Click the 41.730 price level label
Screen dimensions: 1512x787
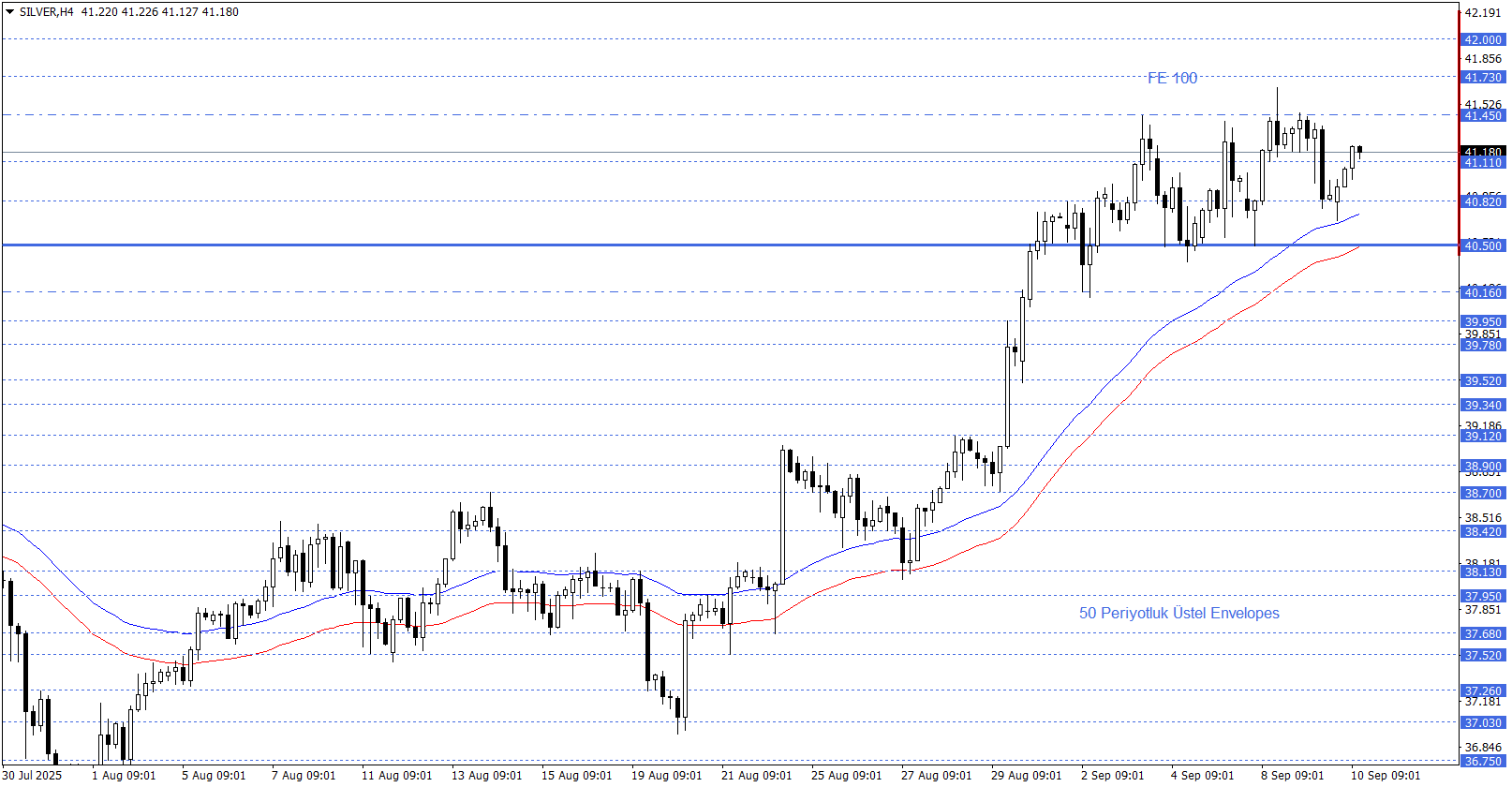[x=1483, y=78]
